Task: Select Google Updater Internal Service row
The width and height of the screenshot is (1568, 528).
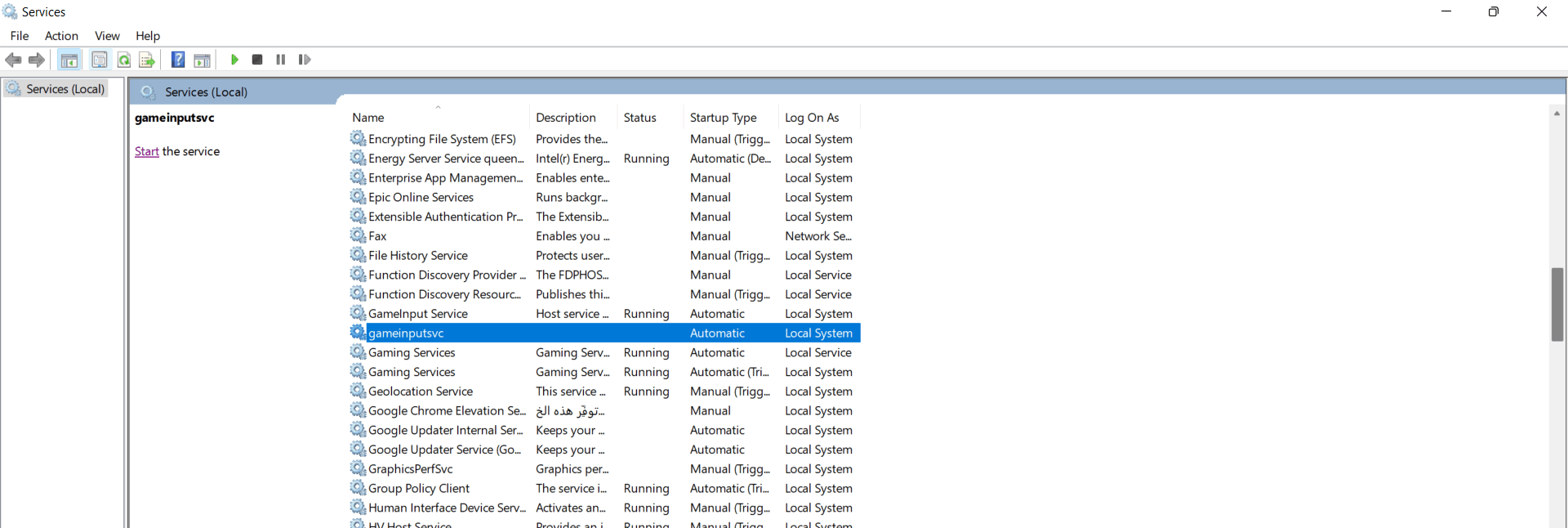Action: [604, 430]
